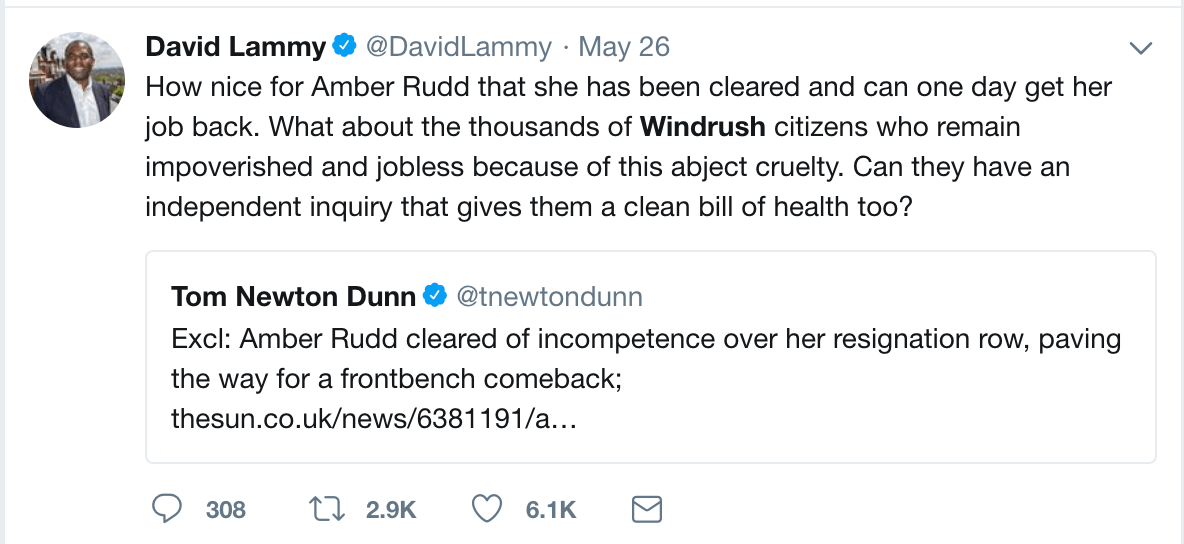Click the 2.9K retweets count
Screen dimensions: 1184x544
coord(391,510)
